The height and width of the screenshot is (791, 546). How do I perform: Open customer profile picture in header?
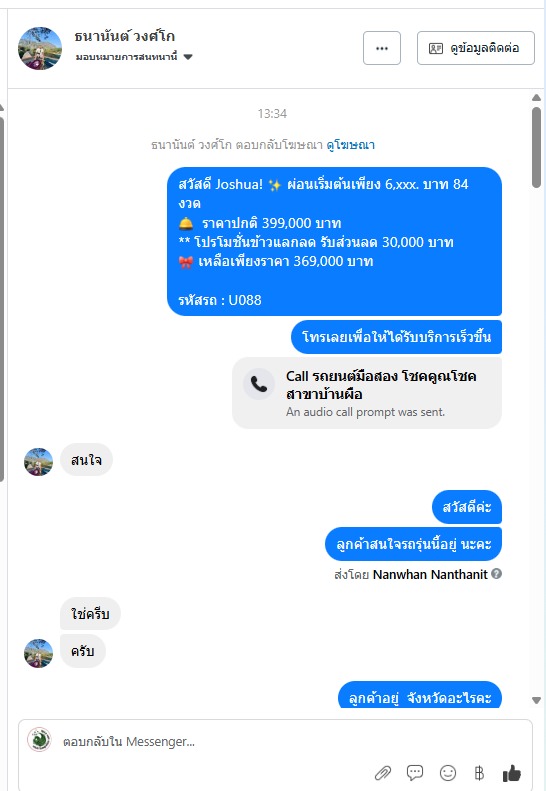pos(40,48)
